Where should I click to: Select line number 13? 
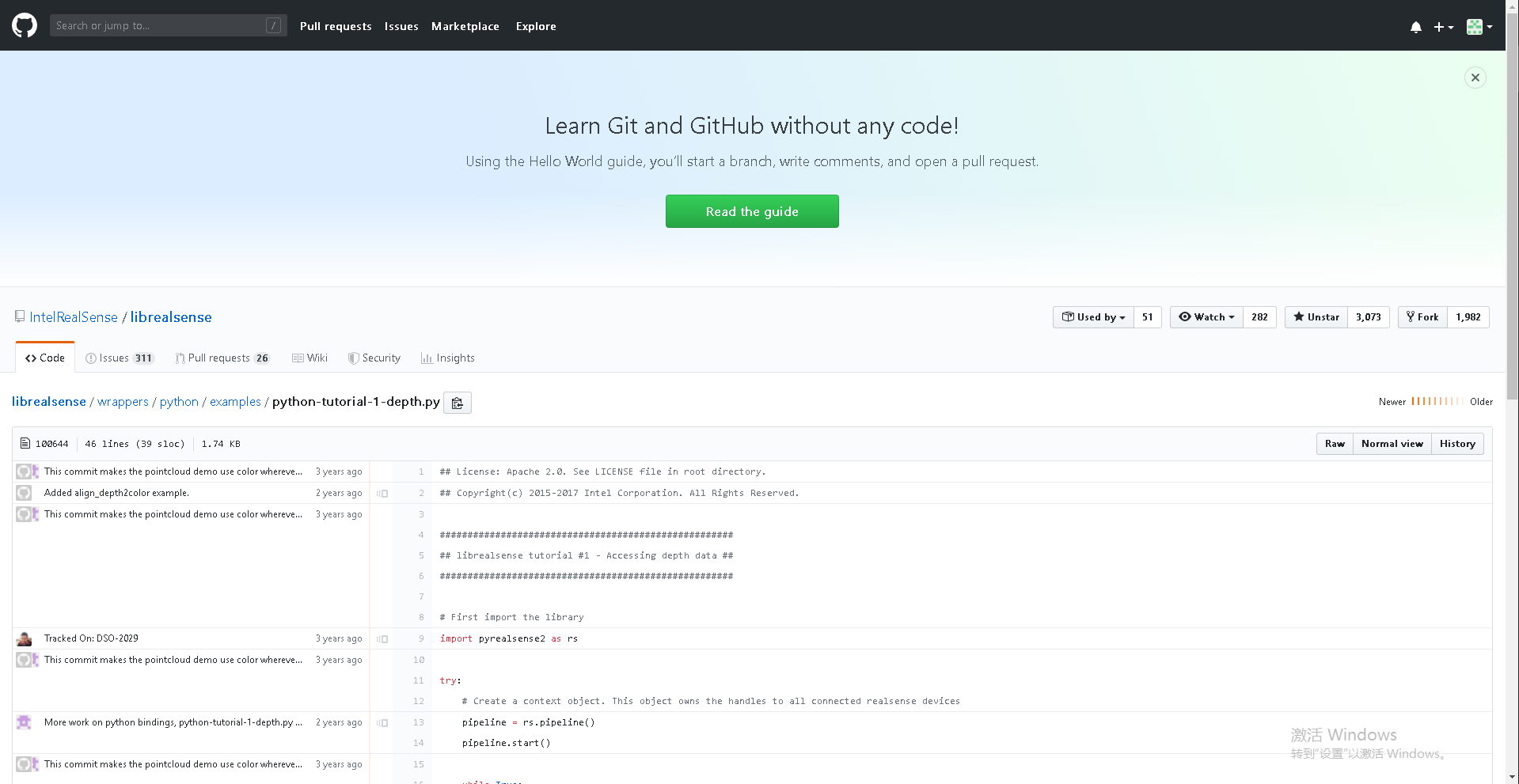(x=418, y=722)
